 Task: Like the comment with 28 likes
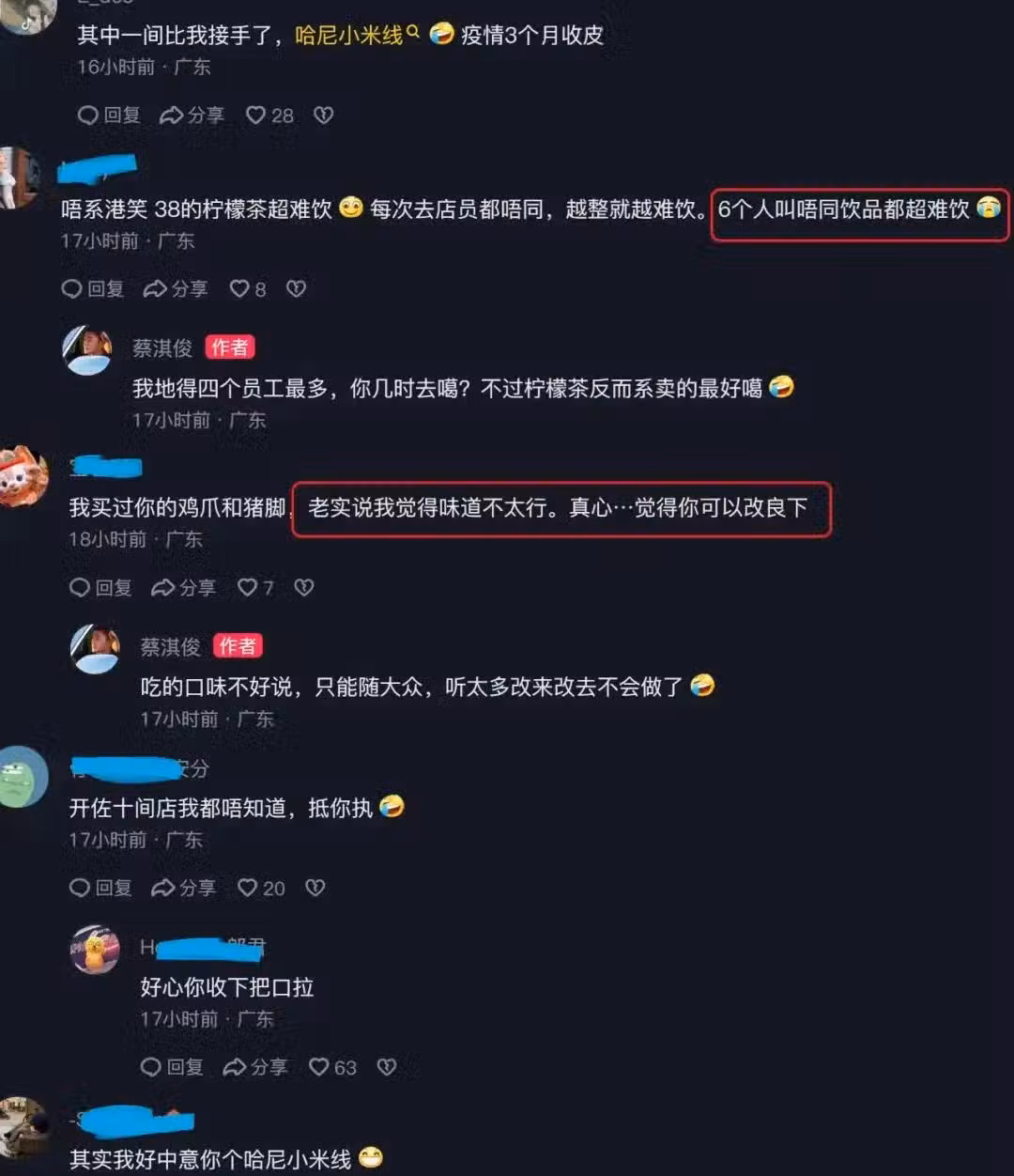[269, 116]
